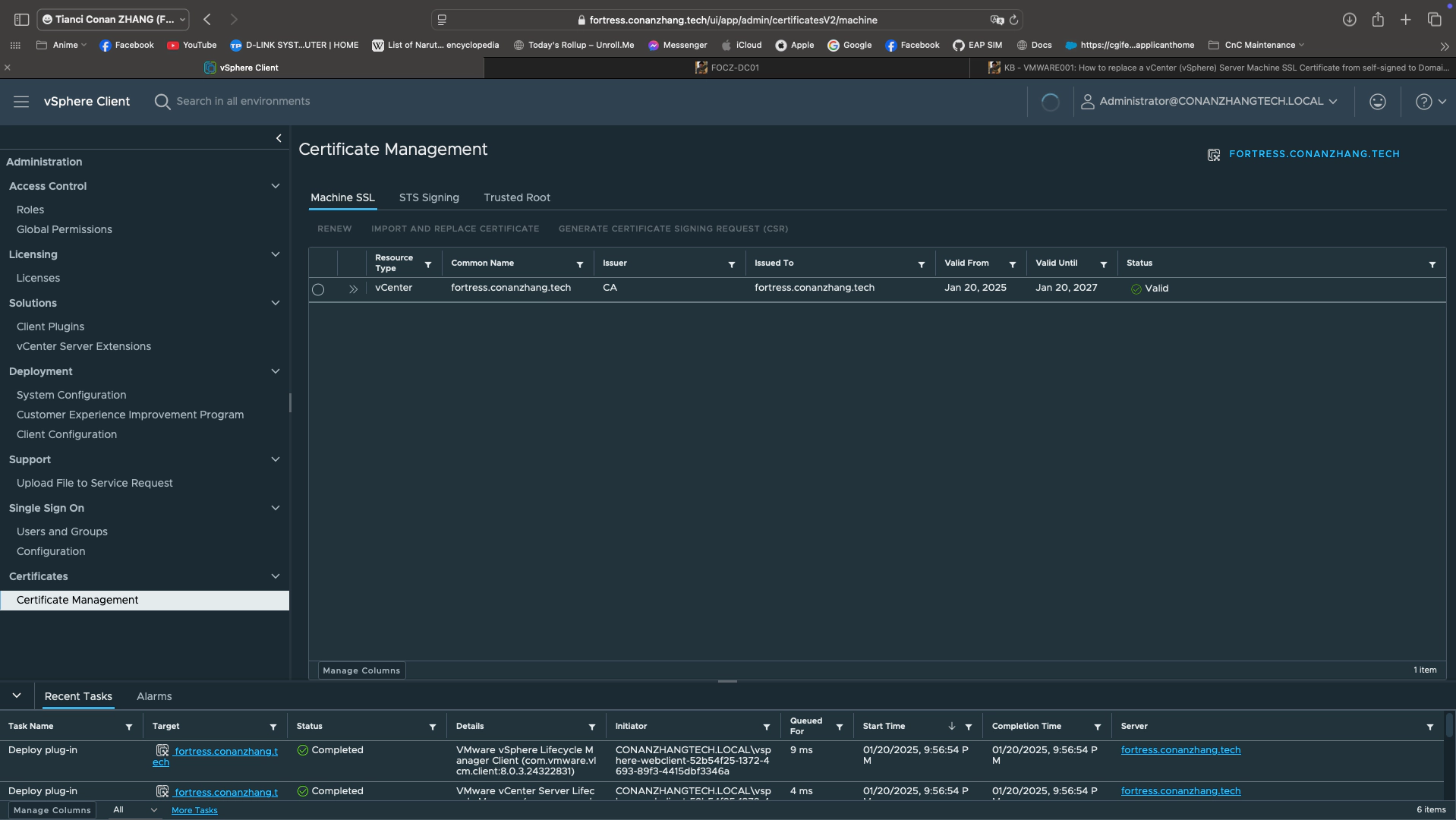Image resolution: width=1456 pixels, height=820 pixels.
Task: Switch to the STS Signing tab
Action: pyautogui.click(x=429, y=197)
